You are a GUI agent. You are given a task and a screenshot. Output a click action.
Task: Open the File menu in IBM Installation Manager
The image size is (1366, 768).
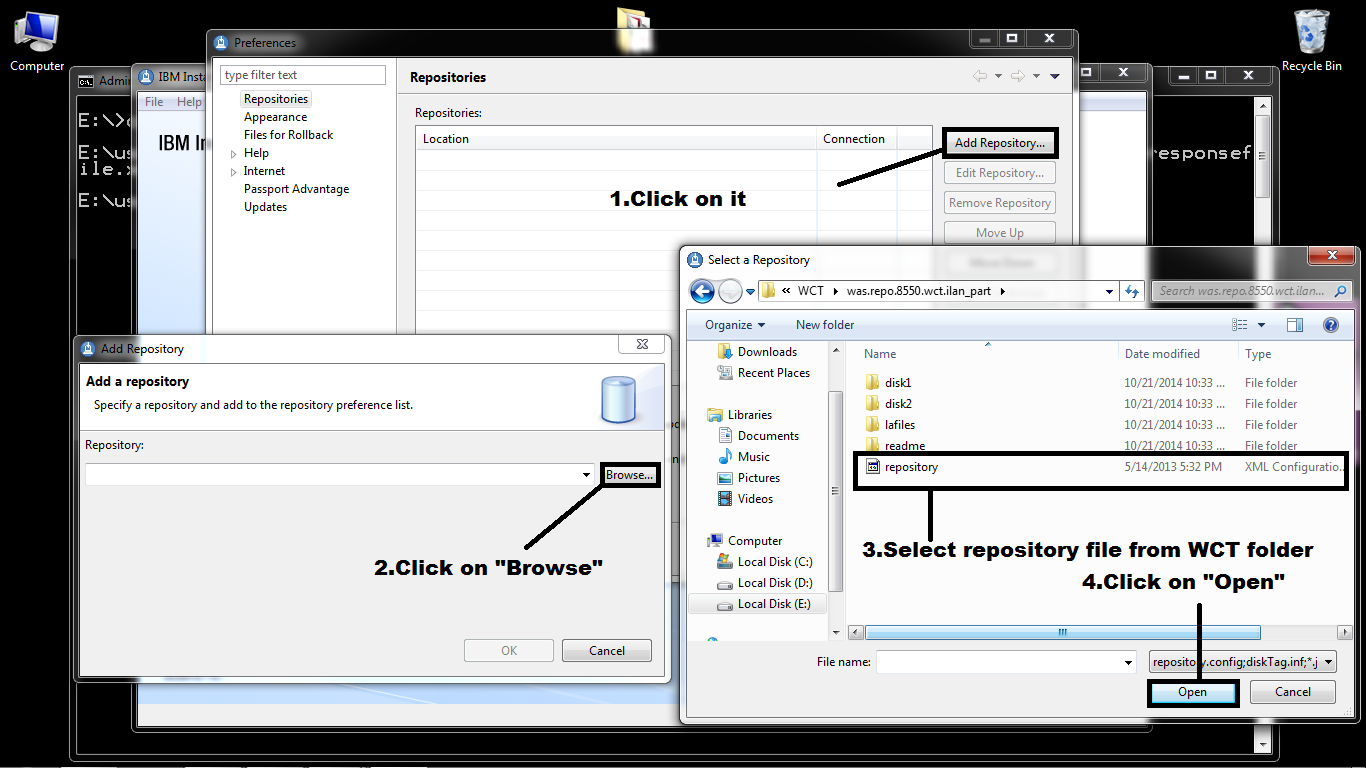tap(153, 101)
